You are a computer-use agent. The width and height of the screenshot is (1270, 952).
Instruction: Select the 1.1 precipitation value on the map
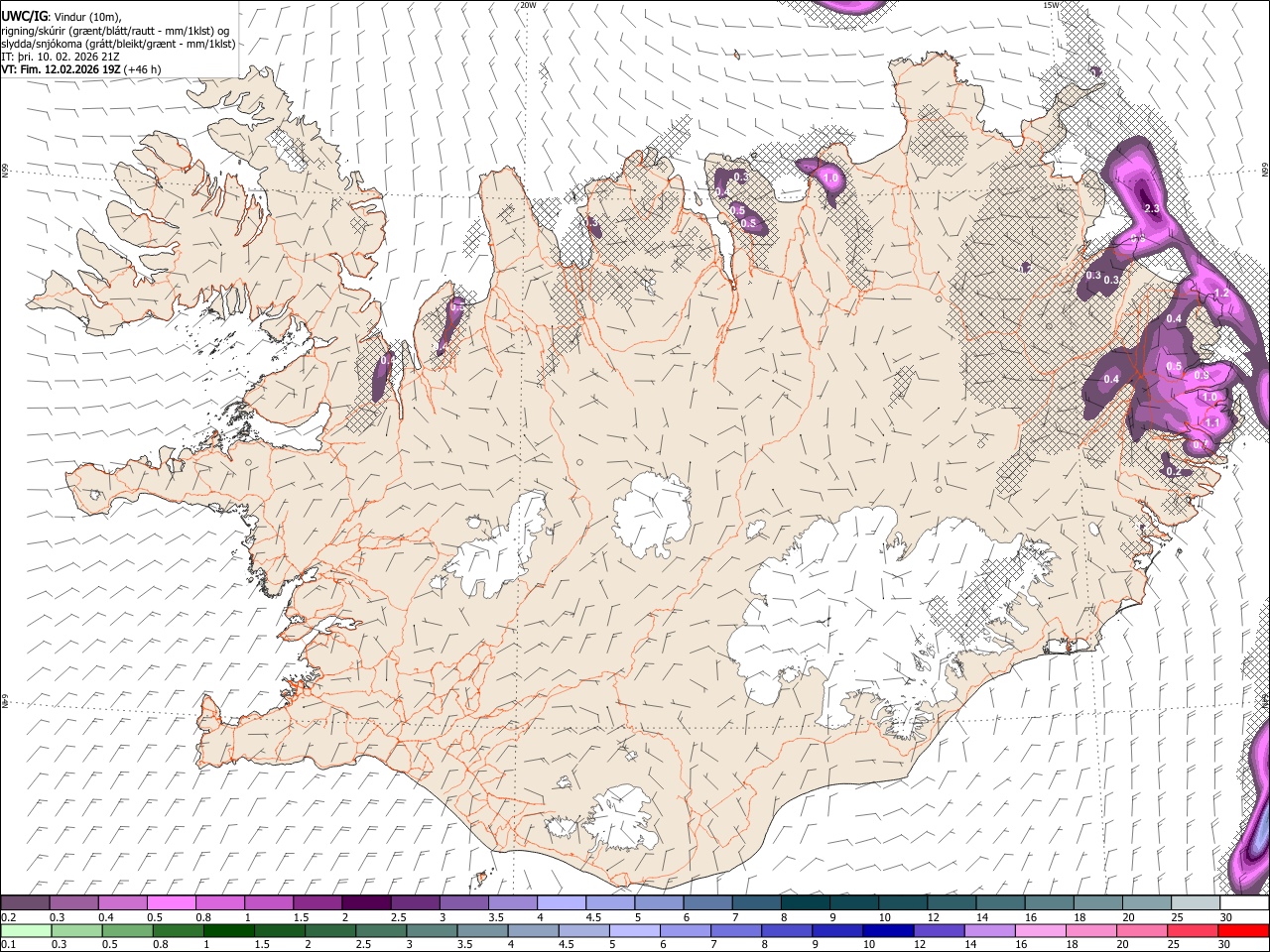click(x=1211, y=422)
